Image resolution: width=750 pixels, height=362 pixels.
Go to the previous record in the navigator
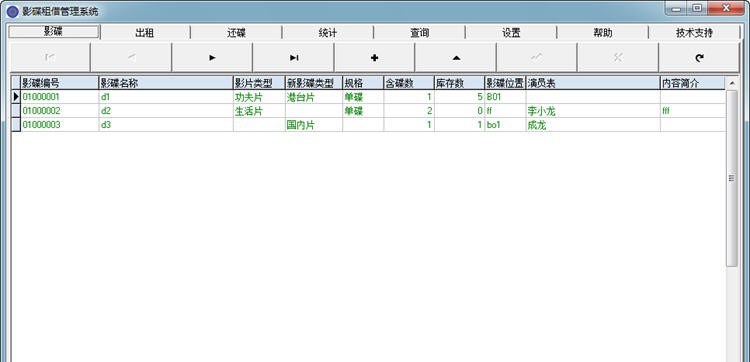pos(131,57)
